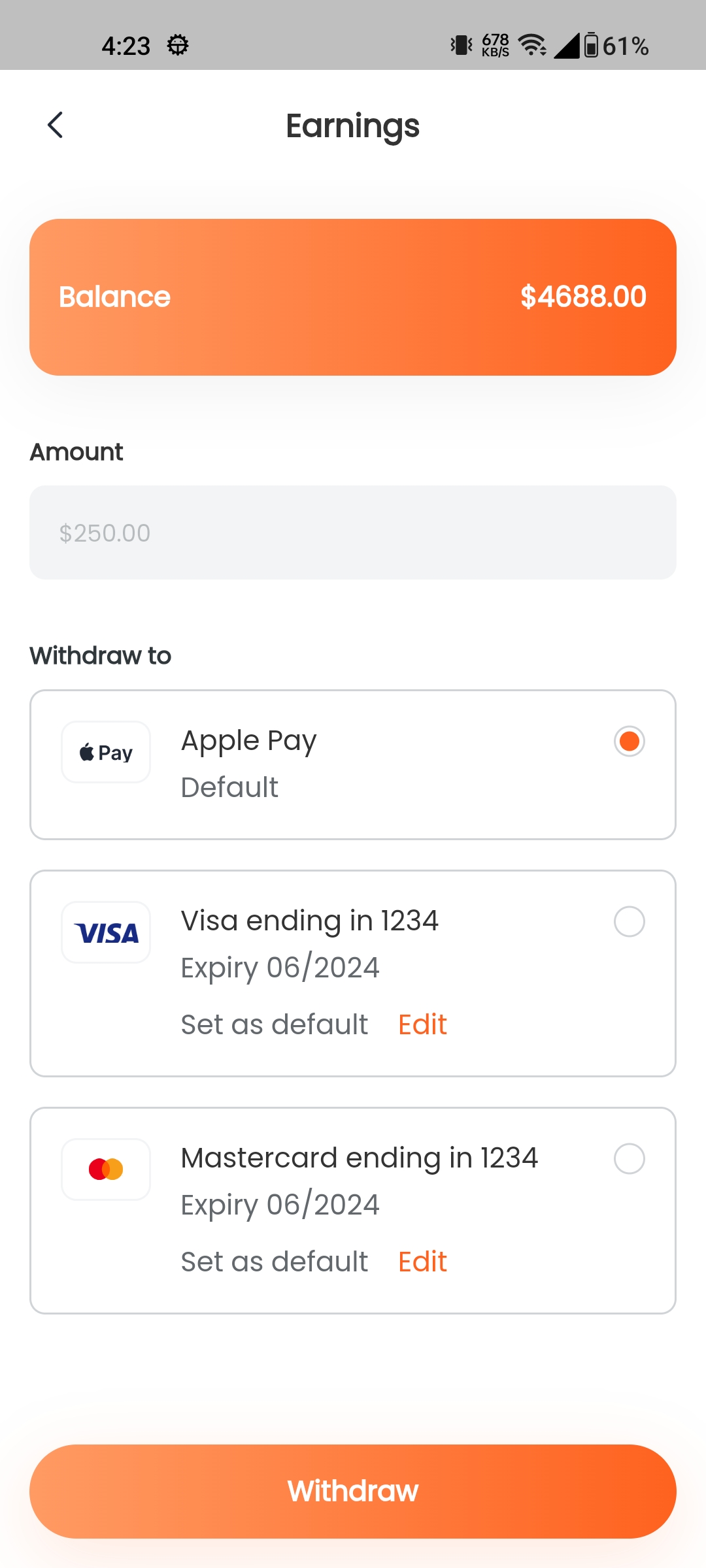Click Edit on the Mastercard card
Viewport: 706px width, 1568px height.
pos(422,1262)
